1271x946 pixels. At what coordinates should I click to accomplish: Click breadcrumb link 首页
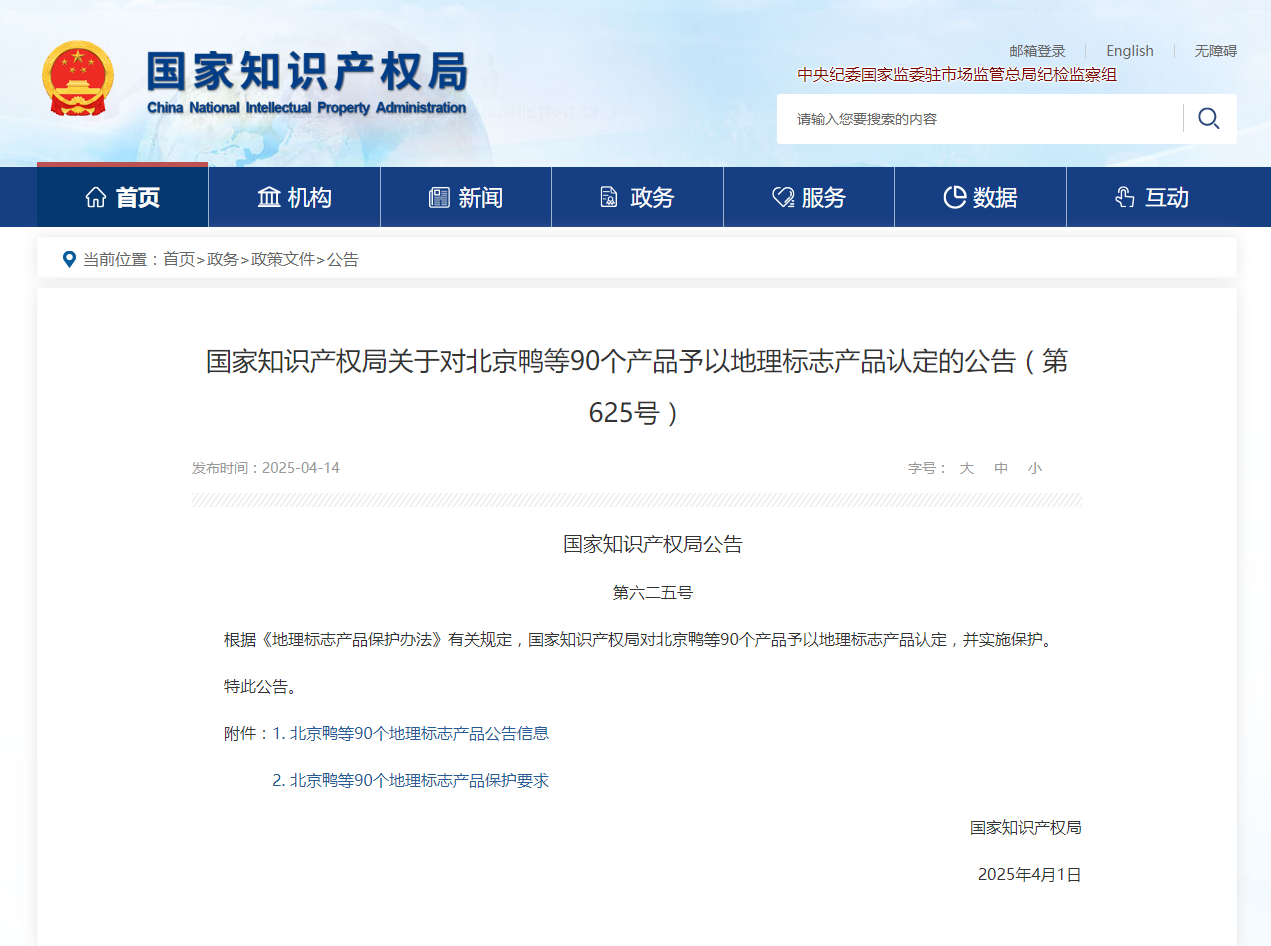[179, 259]
